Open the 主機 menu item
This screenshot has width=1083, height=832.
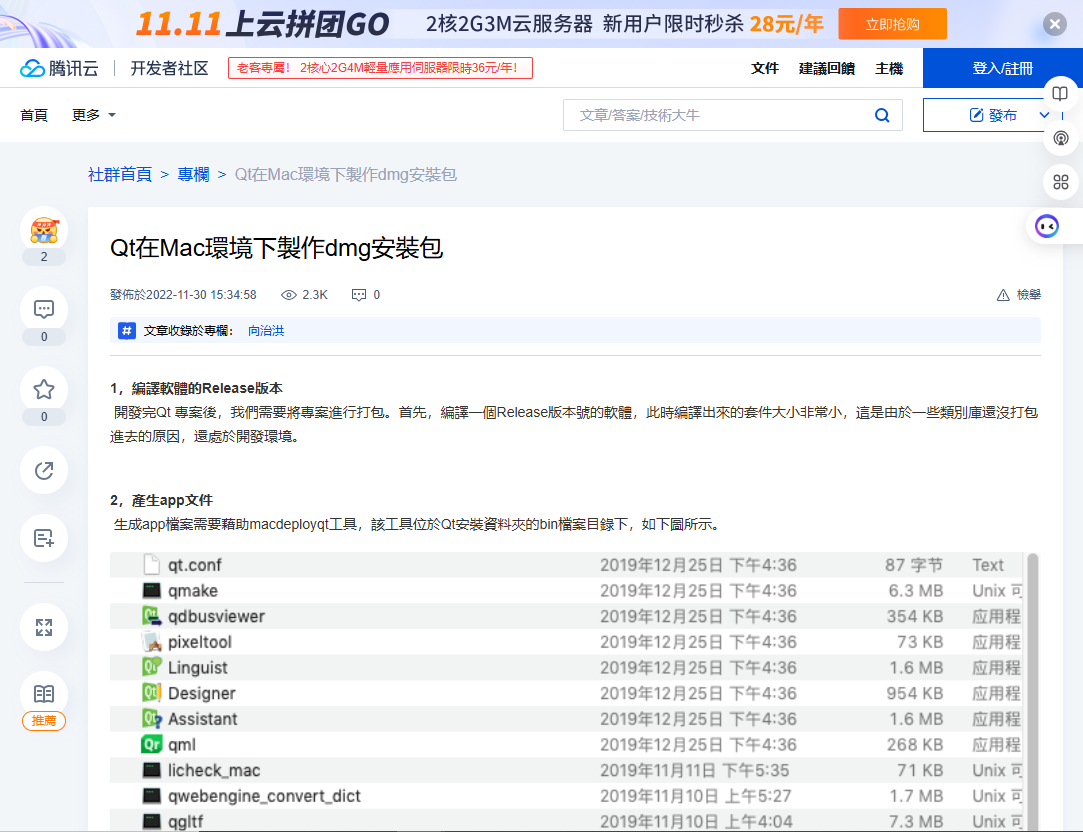(x=889, y=68)
